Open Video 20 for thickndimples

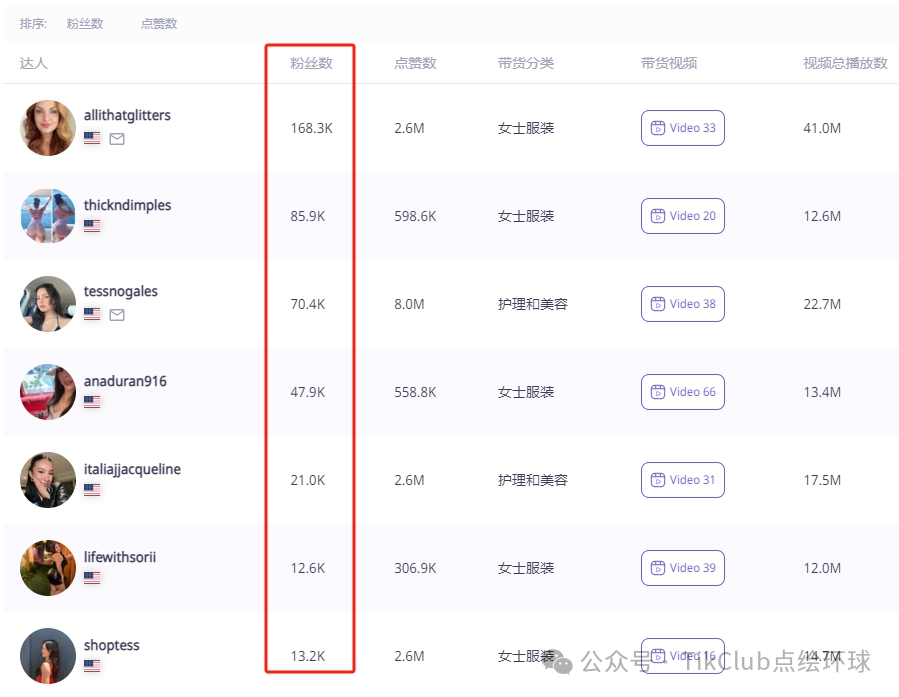(682, 216)
